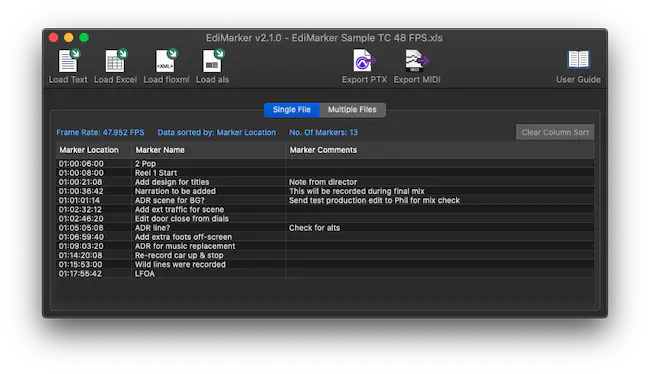
Task: Click the green zoom window button
Action: [84, 38]
